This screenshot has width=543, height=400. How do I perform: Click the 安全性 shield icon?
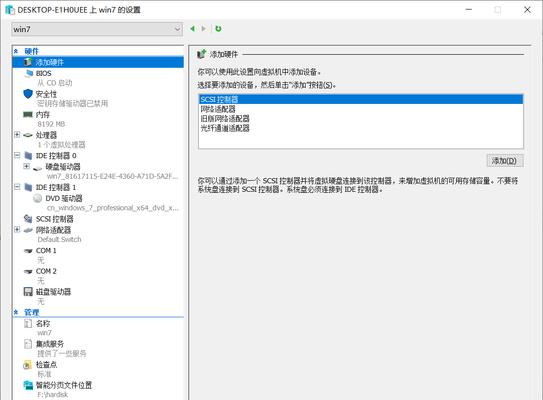tap(28, 94)
